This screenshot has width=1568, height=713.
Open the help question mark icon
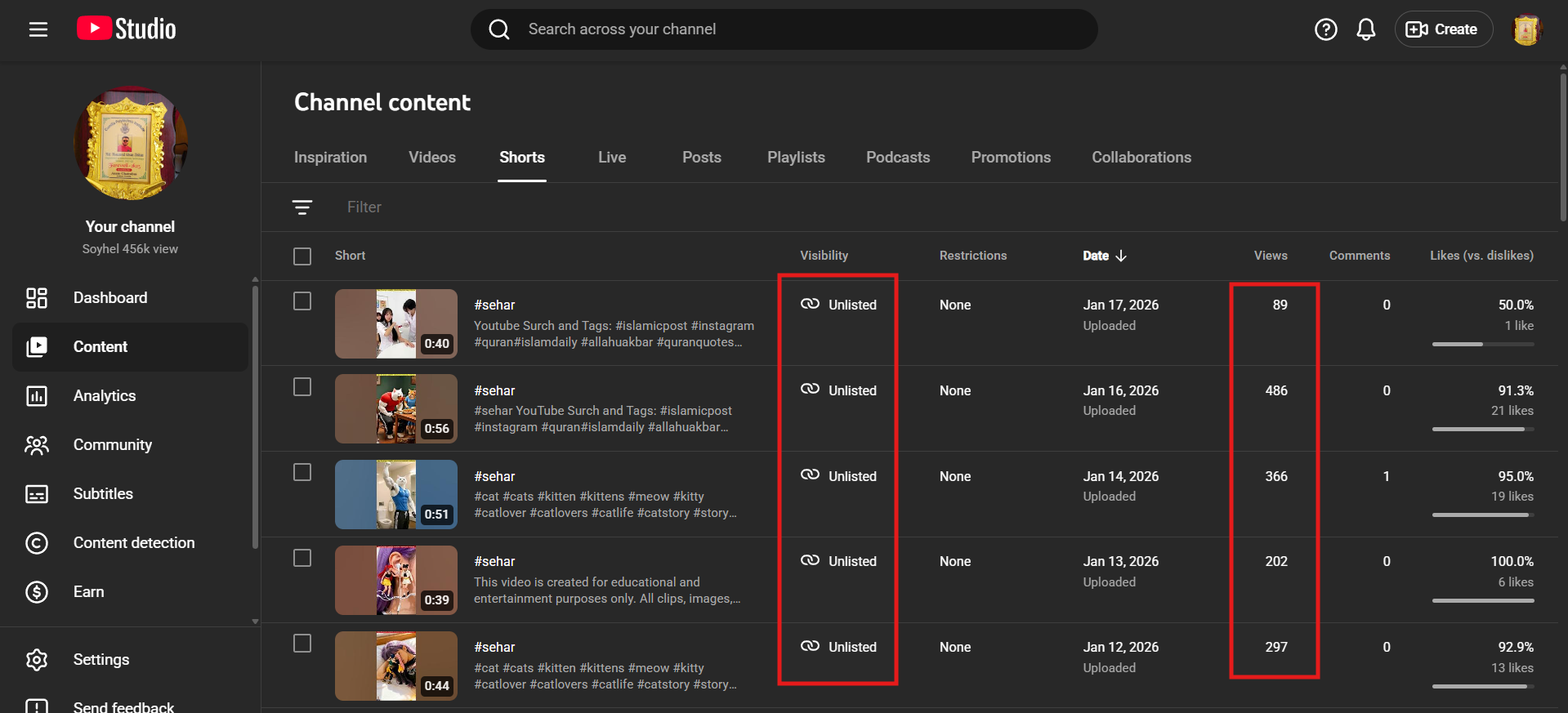point(1325,29)
